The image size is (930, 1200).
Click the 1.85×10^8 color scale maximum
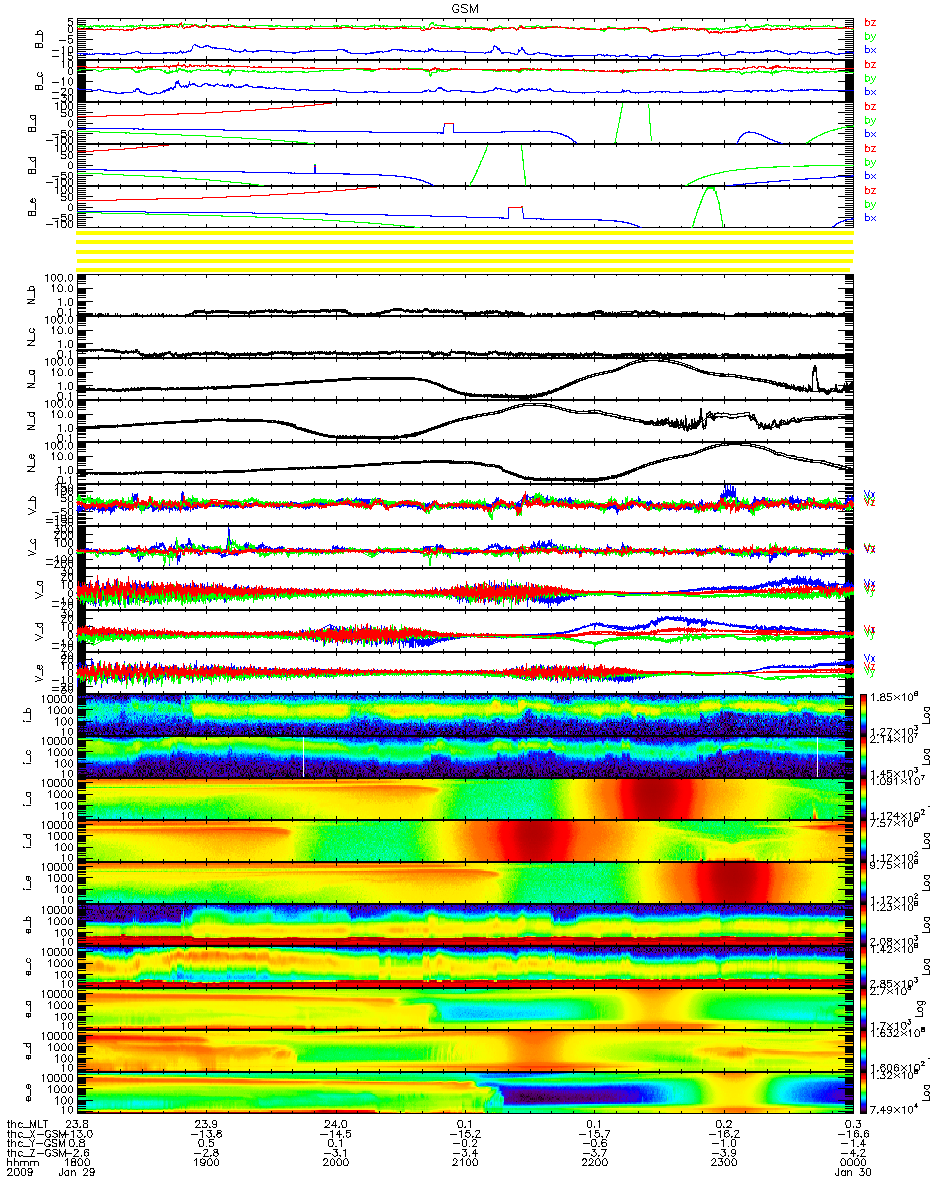892,694
